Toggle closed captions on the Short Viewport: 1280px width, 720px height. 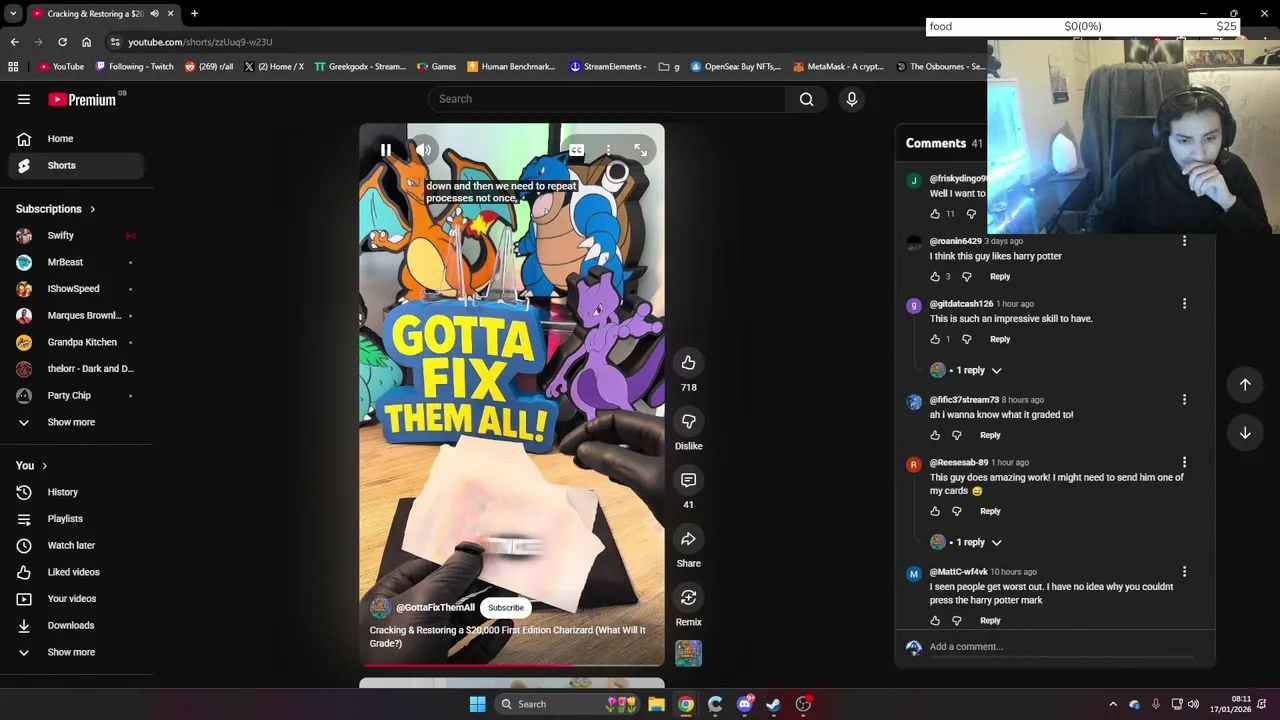click(577, 150)
